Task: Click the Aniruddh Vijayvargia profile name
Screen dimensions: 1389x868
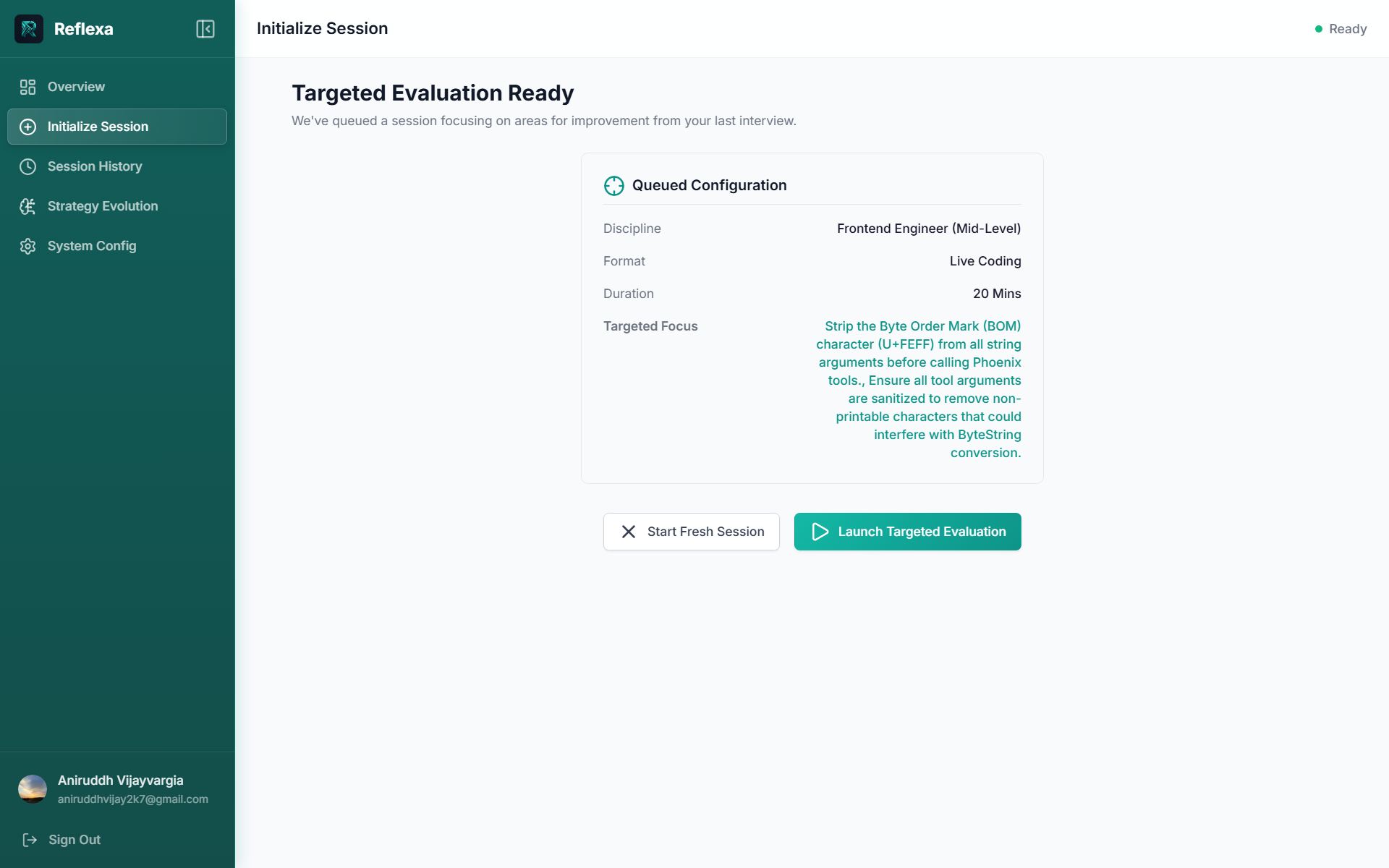Action: [x=121, y=780]
